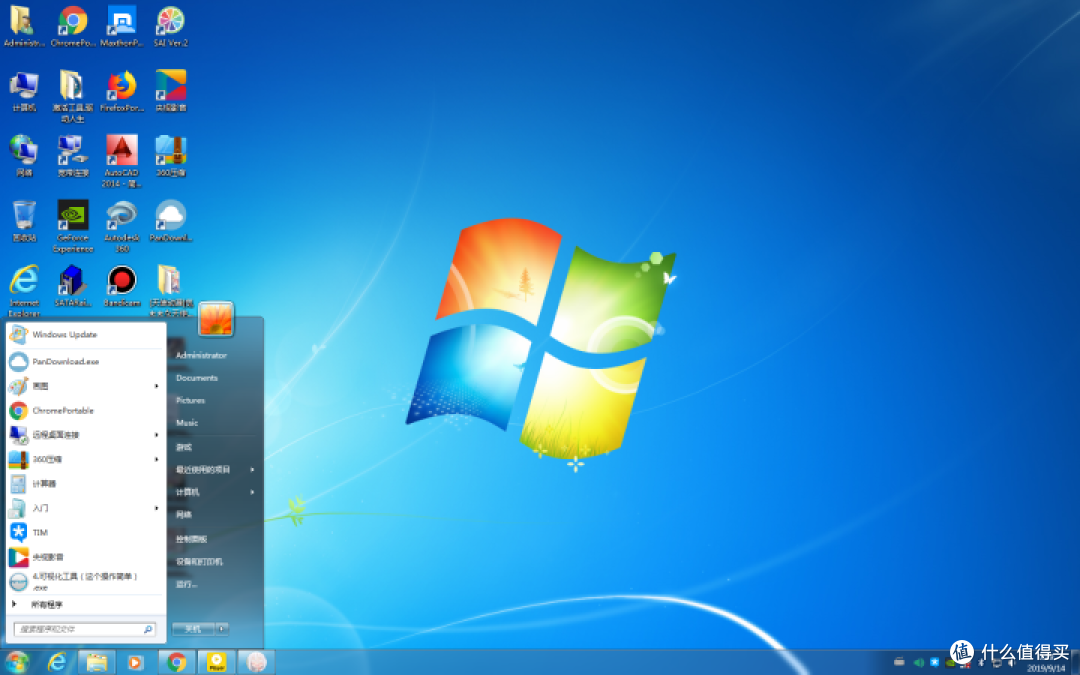Open the Administrator folder desktop icon
Image resolution: width=1080 pixels, height=675 pixels.
[x=23, y=27]
